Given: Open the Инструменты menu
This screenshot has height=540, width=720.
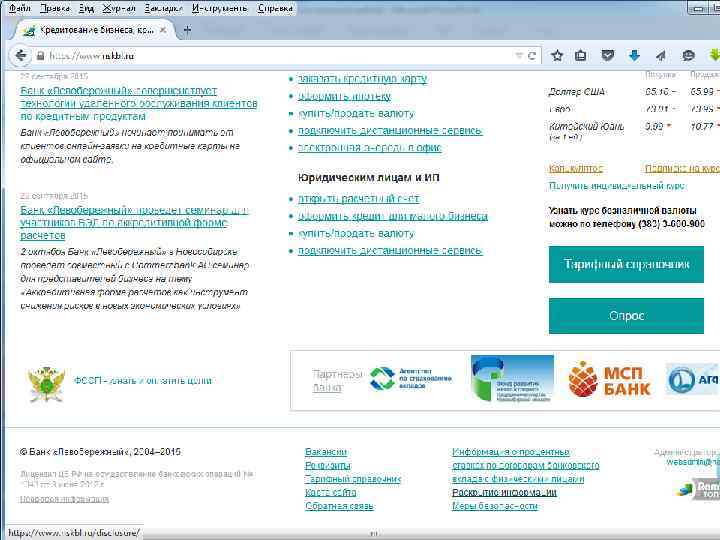Looking at the screenshot, I should click(x=219, y=8).
